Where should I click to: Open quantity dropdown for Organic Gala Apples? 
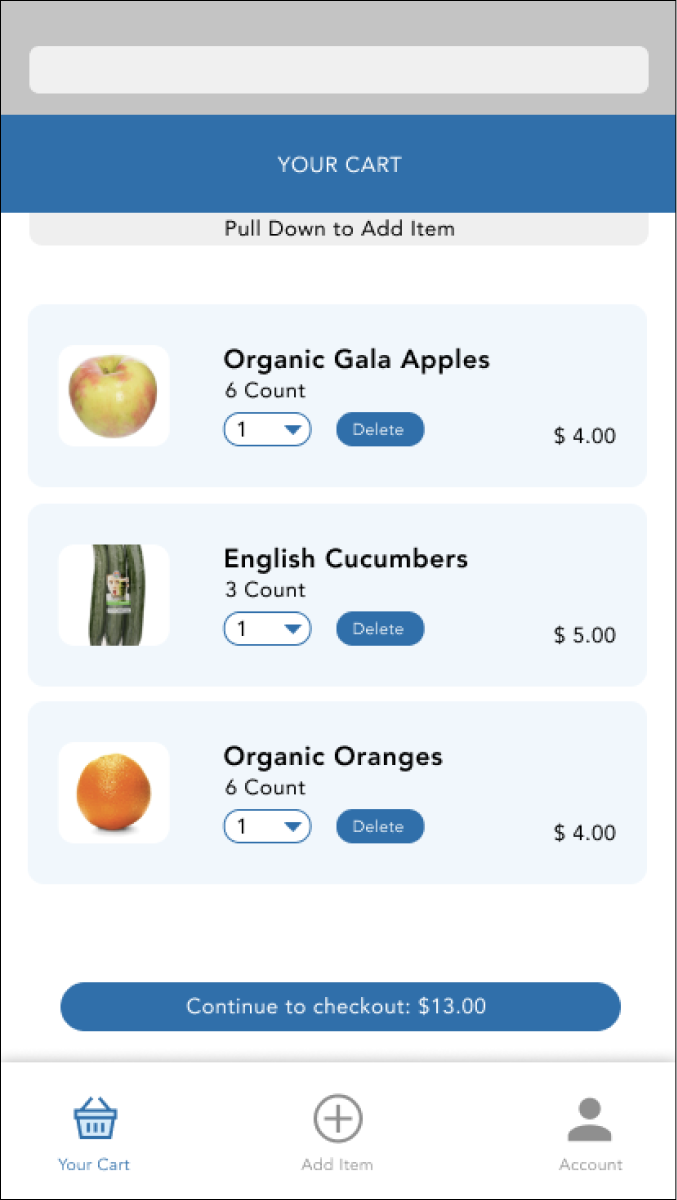click(x=267, y=430)
